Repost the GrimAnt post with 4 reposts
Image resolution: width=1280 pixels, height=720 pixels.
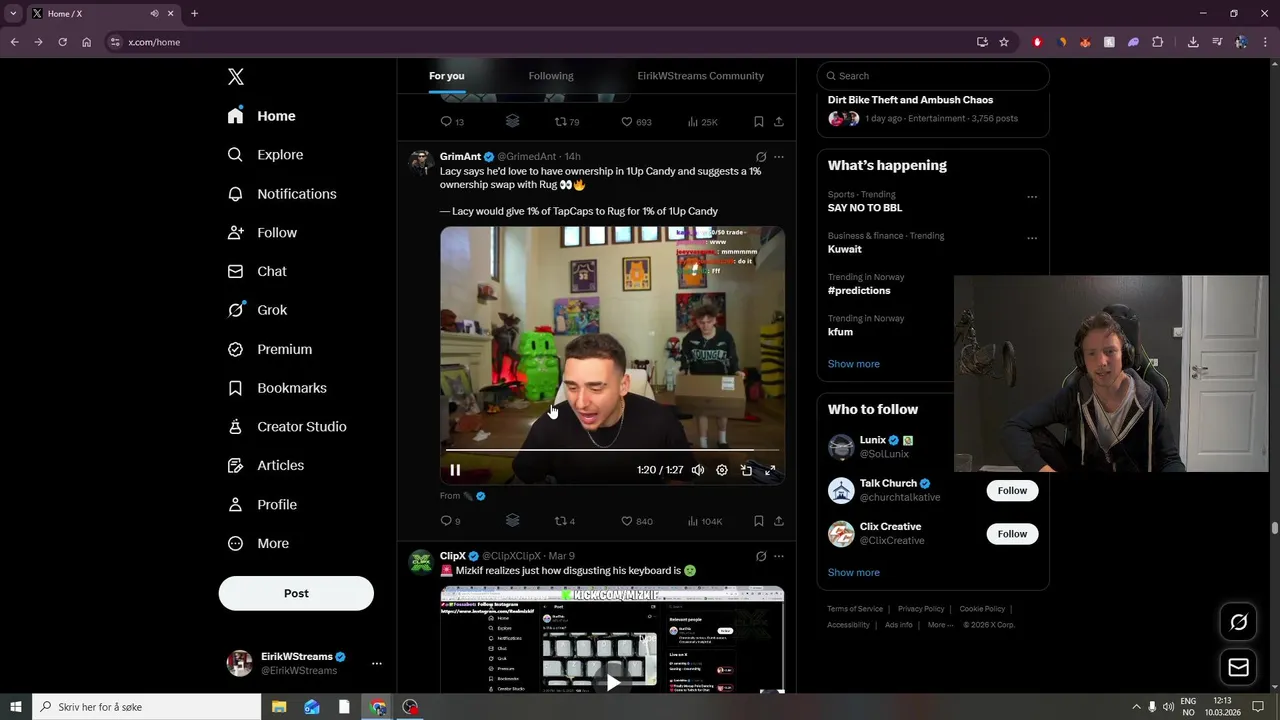pyautogui.click(x=565, y=521)
